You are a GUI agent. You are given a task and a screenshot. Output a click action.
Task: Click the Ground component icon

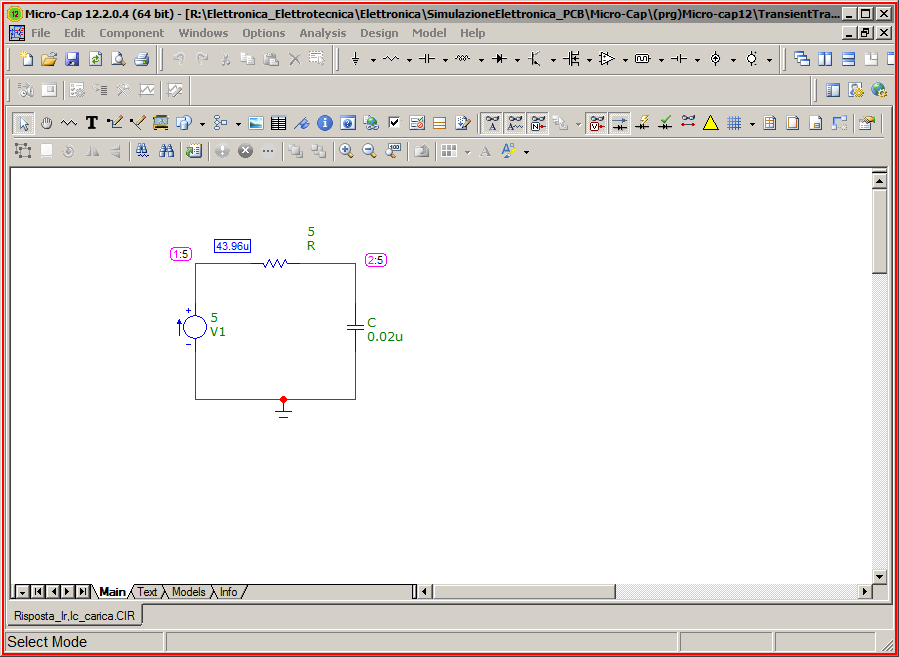[355, 59]
